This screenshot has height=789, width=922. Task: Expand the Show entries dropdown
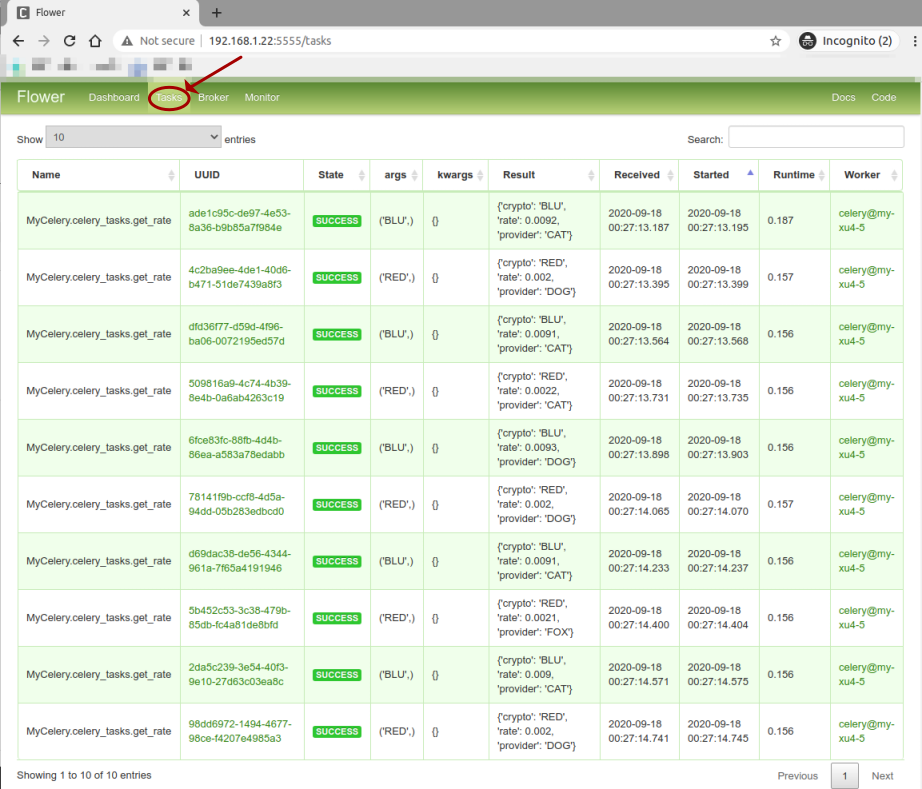133,138
